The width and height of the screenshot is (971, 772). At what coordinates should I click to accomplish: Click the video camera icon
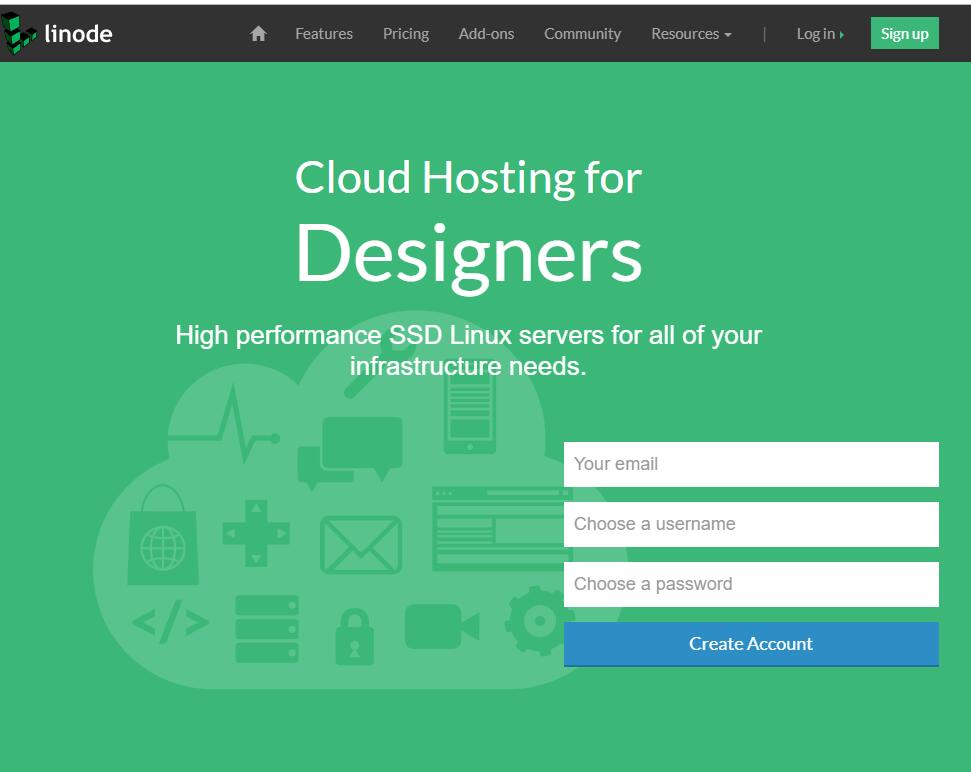[441, 627]
